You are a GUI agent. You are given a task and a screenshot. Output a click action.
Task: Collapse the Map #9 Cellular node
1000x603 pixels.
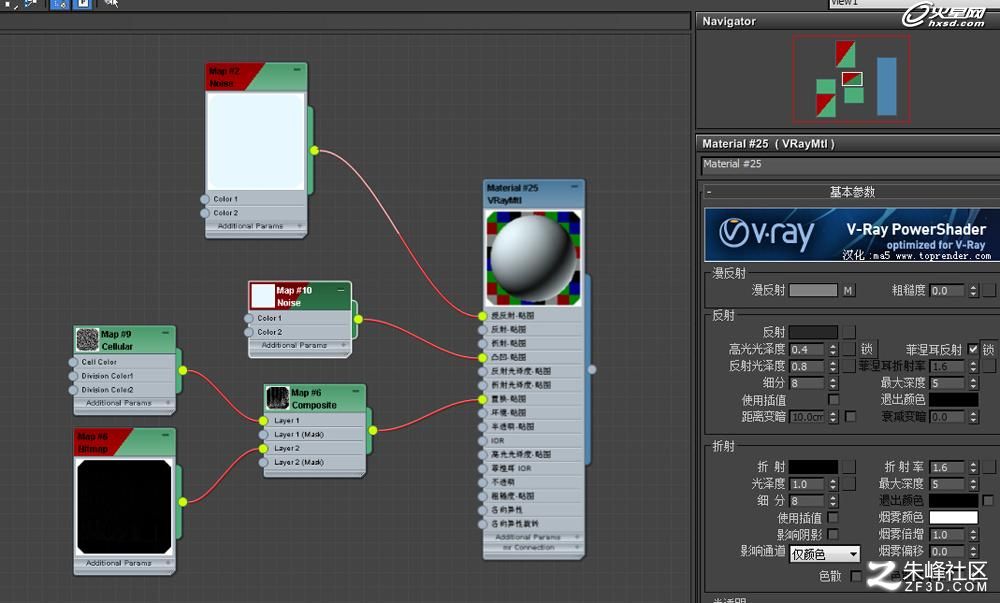point(166,332)
